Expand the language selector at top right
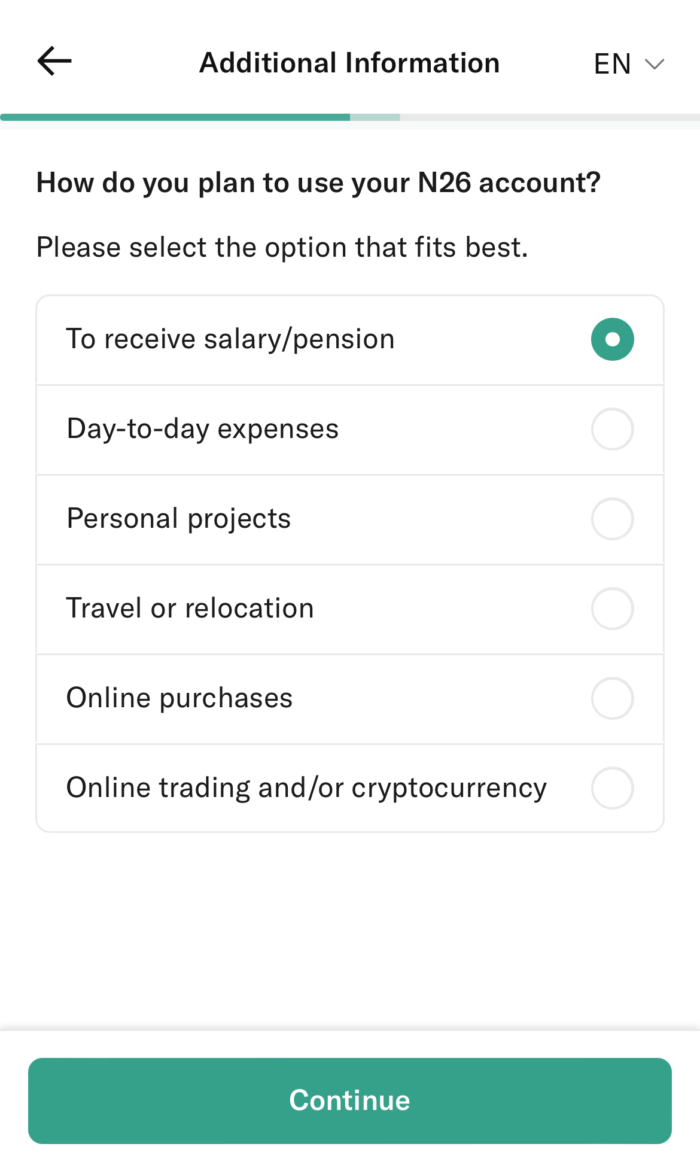The image size is (700, 1174). pyautogui.click(x=628, y=64)
